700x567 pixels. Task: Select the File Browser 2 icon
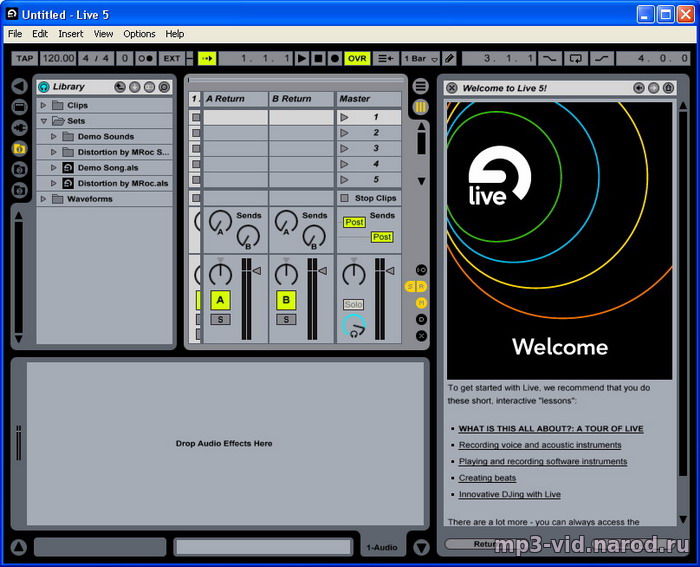tap(19, 170)
